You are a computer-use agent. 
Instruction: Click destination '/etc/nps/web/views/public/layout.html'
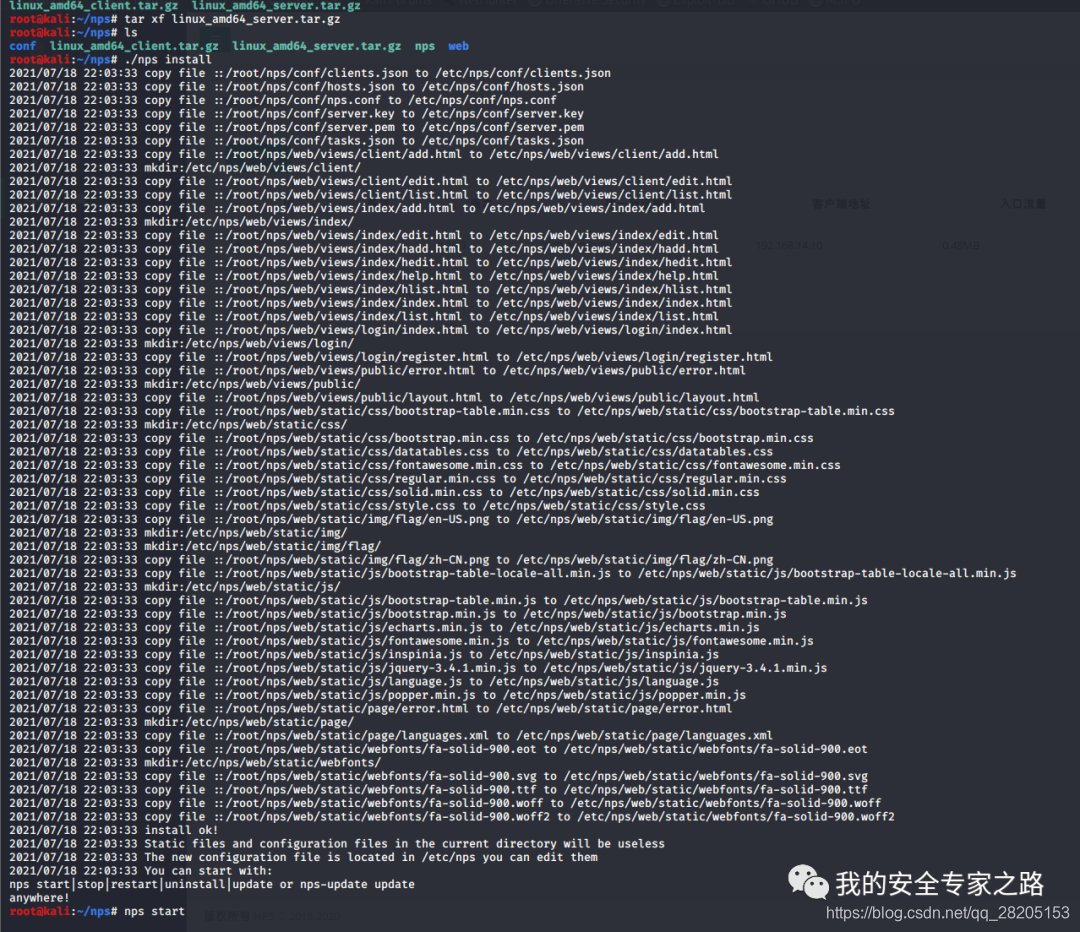tap(634, 397)
